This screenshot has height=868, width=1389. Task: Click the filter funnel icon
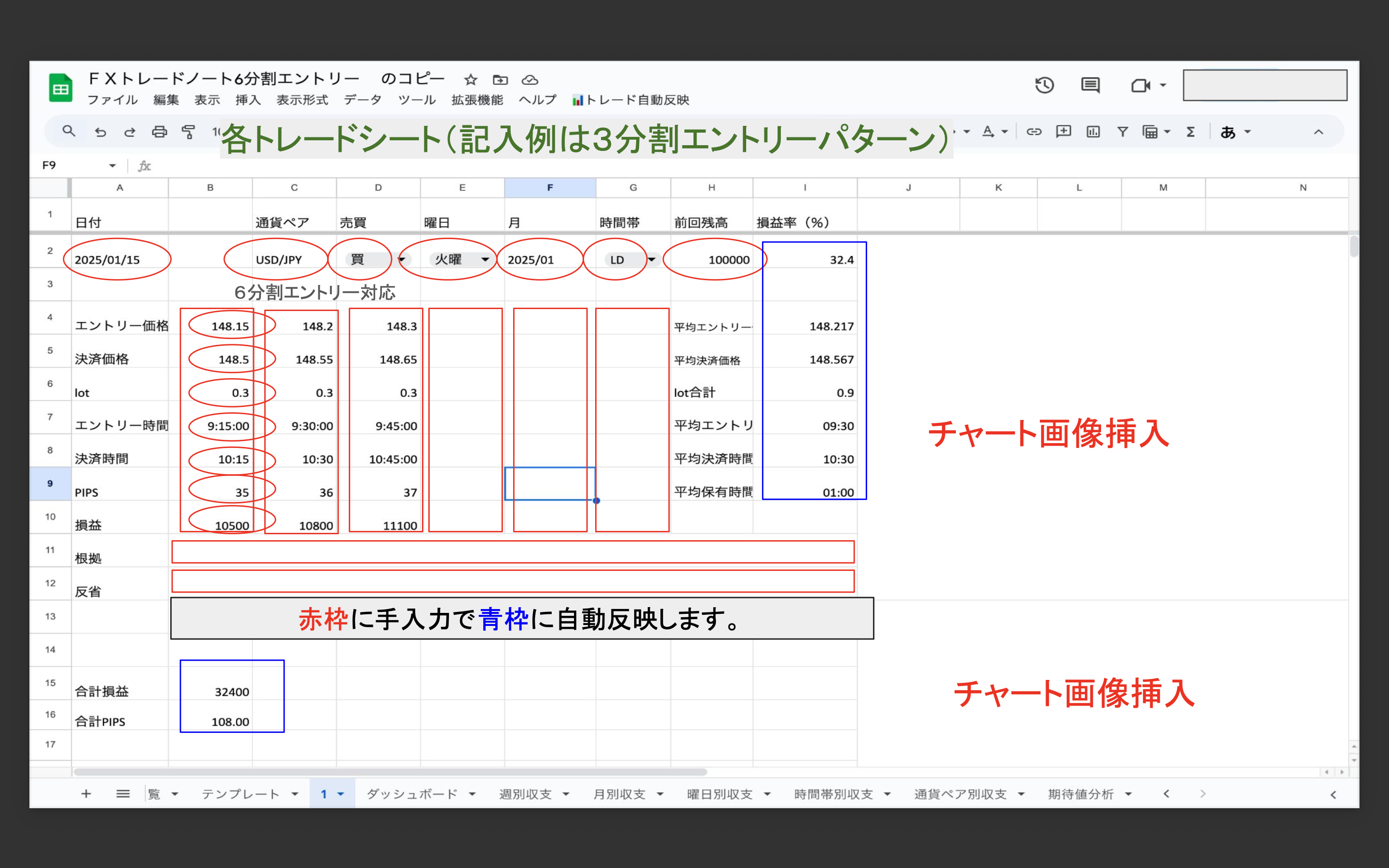point(1122,132)
